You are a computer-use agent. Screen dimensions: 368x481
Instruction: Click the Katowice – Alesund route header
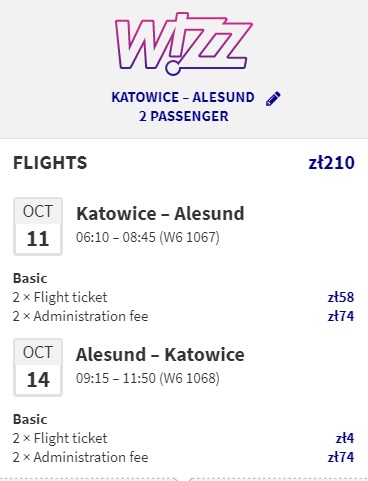[x=183, y=97]
